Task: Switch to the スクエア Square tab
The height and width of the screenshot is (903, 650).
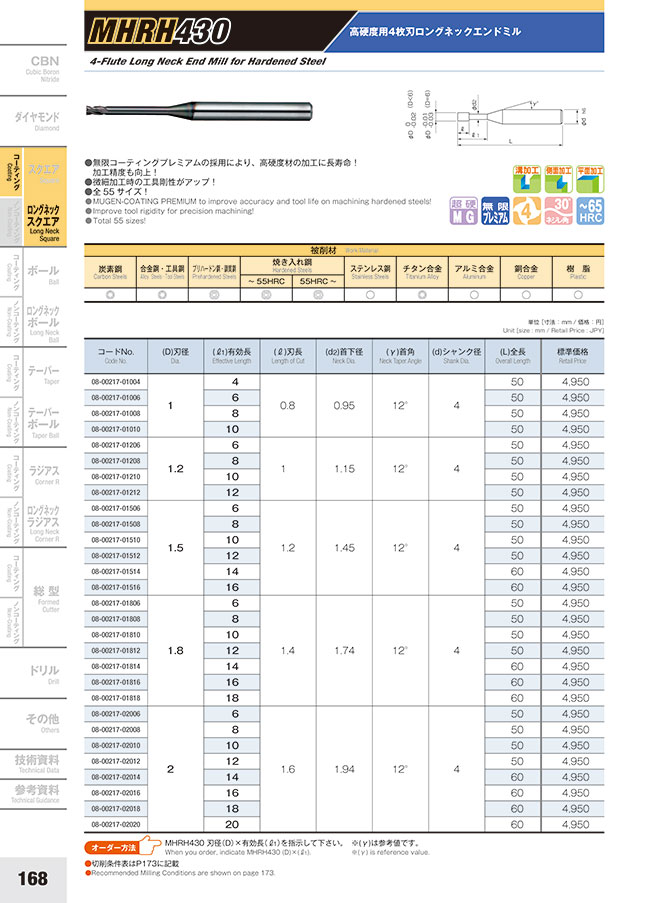Action: (44, 172)
